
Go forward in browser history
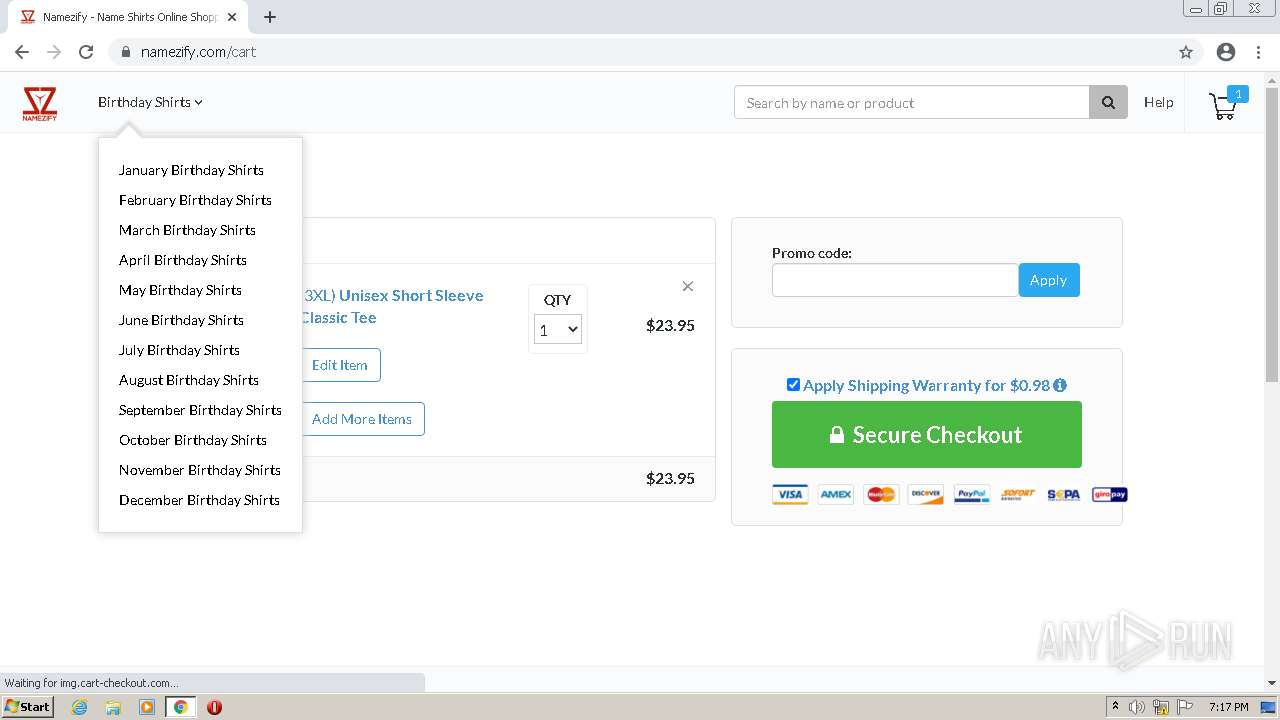click(x=54, y=52)
